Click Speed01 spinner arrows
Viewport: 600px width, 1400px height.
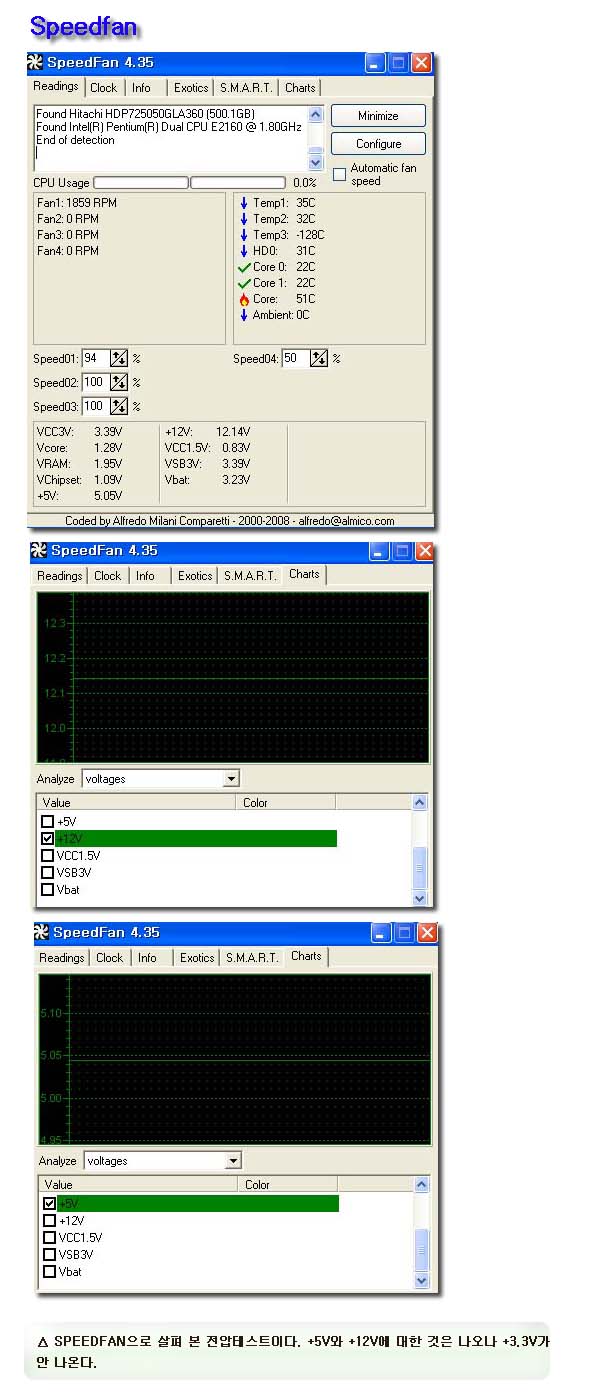[x=119, y=358]
